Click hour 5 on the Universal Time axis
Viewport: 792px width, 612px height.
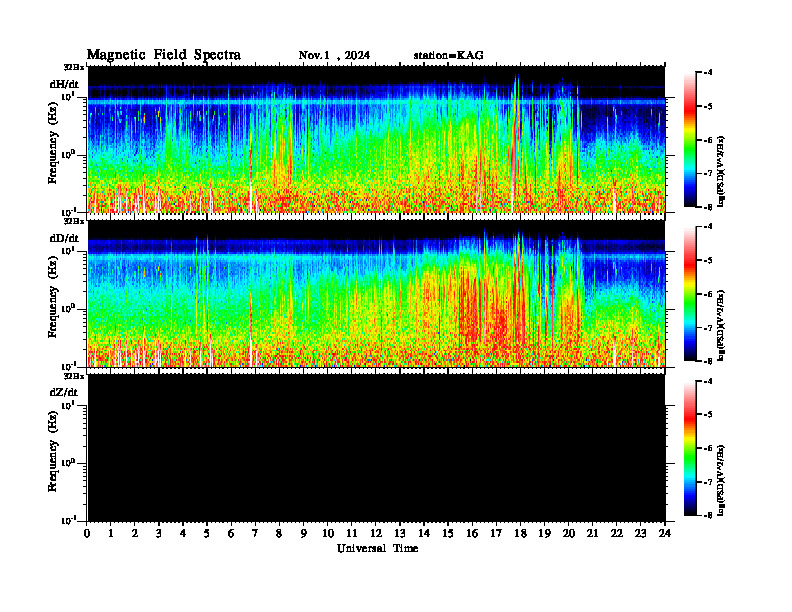coord(207,534)
